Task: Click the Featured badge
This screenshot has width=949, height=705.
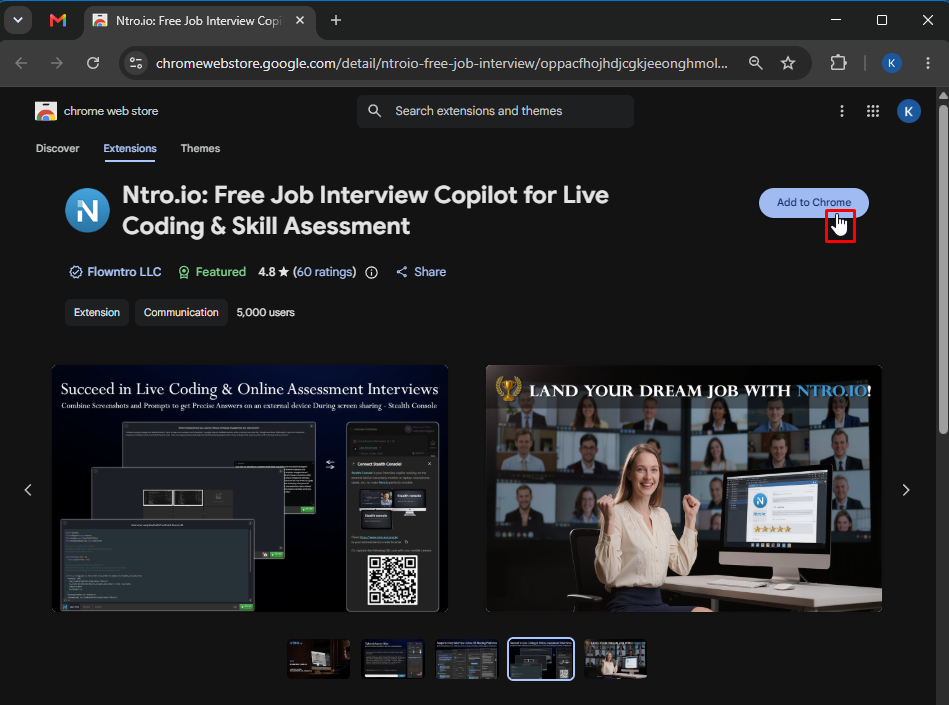Action: tap(212, 272)
